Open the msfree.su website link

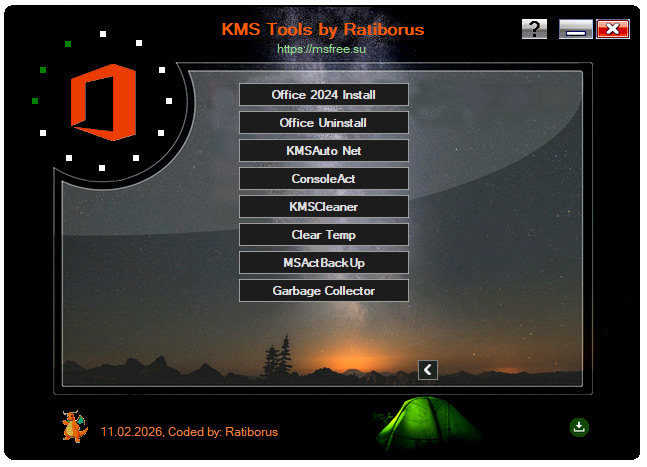pos(322,48)
